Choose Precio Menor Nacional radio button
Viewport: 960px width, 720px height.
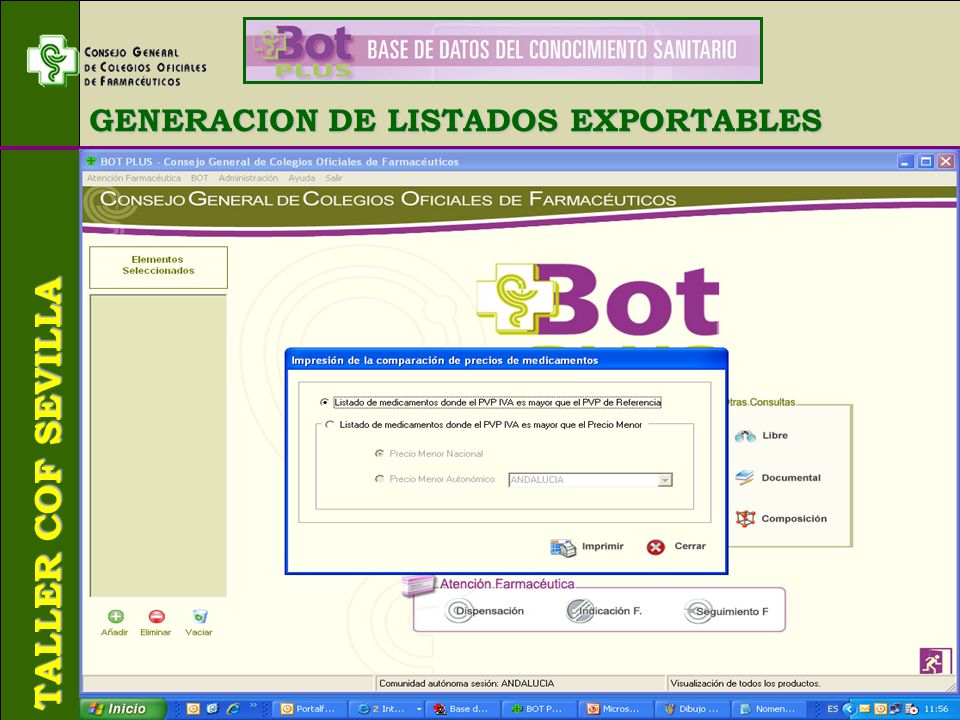tap(379, 454)
